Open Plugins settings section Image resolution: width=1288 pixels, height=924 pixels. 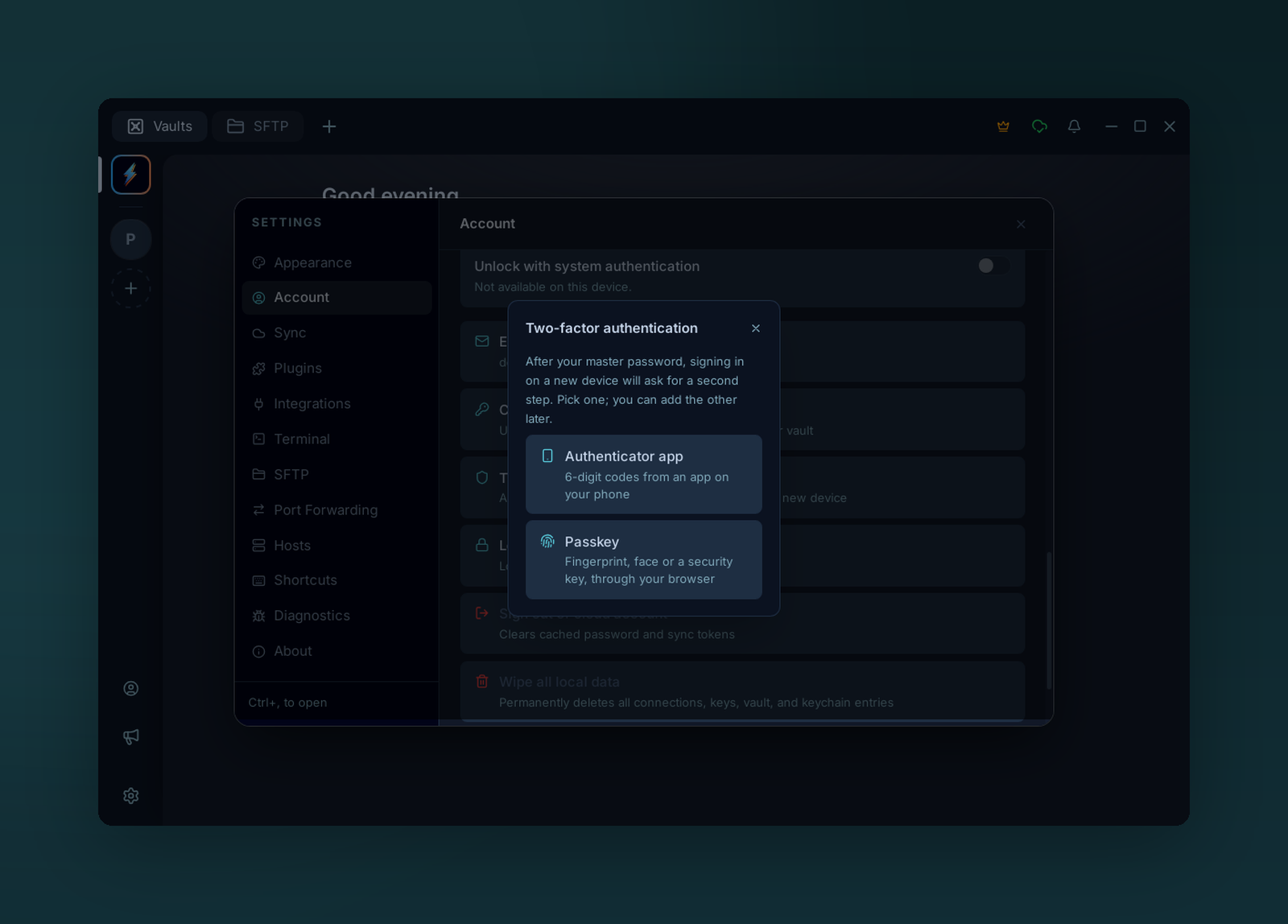point(336,369)
